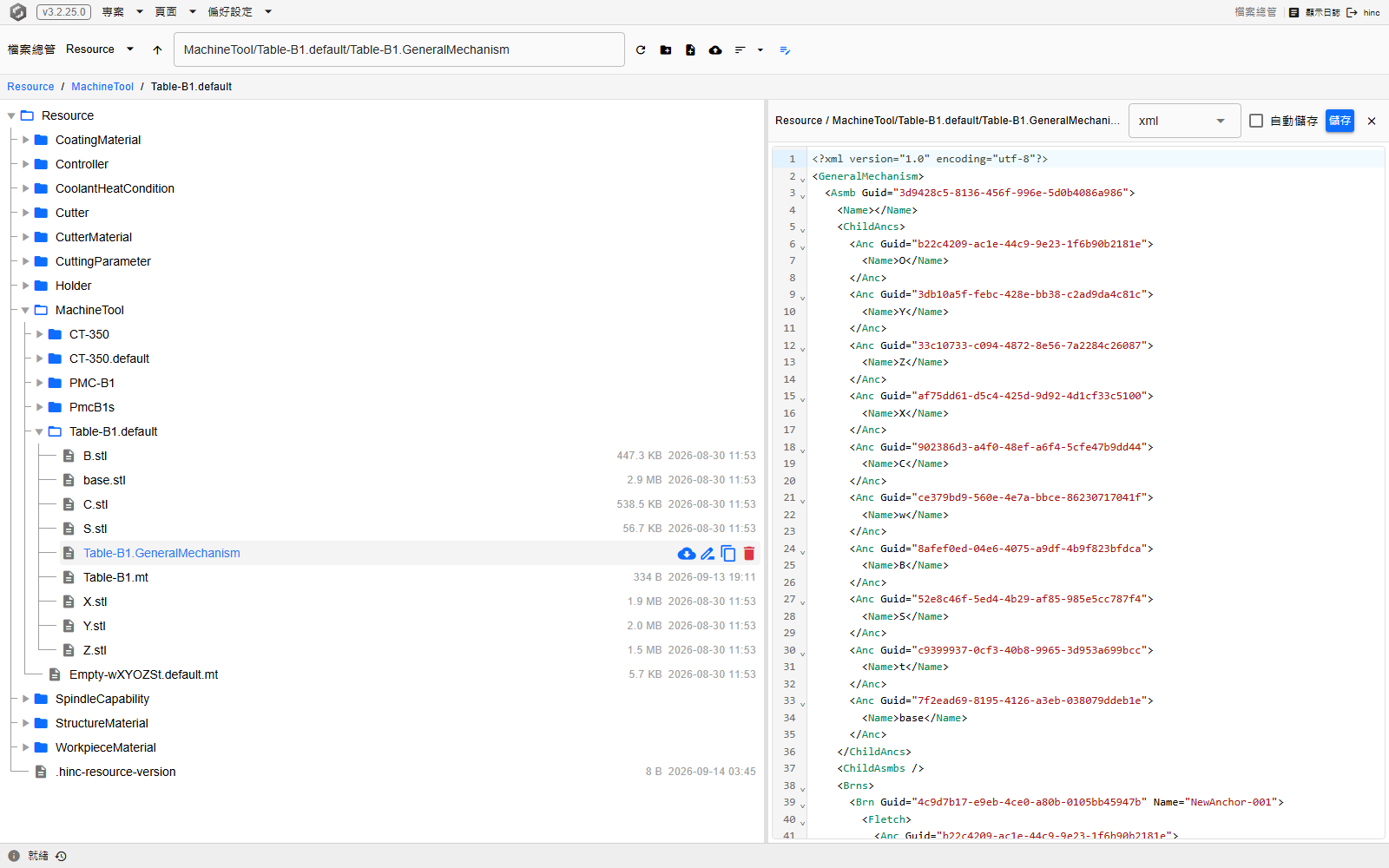Viewport: 1389px width, 868px height.
Task: Open the sort options dropdown arrow
Action: point(760,50)
